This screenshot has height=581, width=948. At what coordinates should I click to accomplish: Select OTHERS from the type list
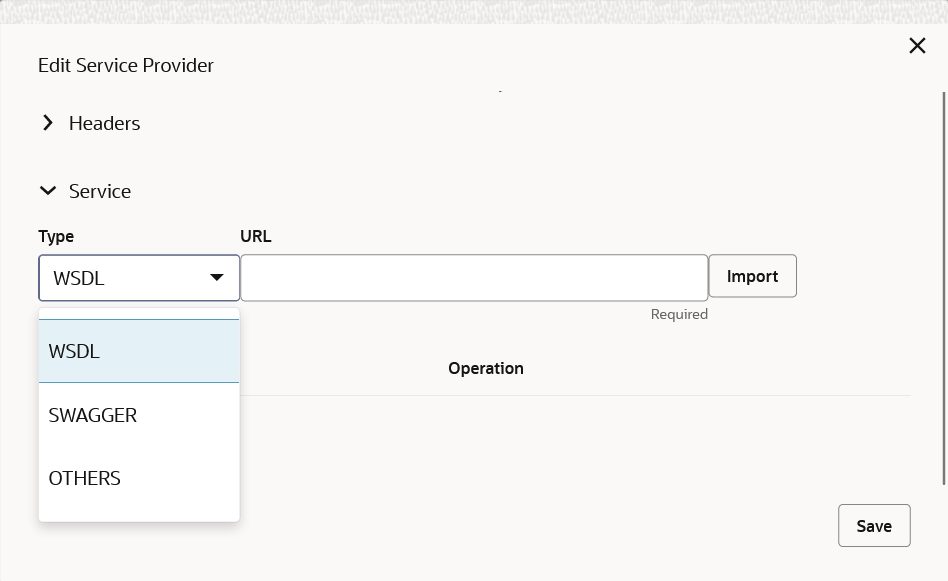point(84,478)
